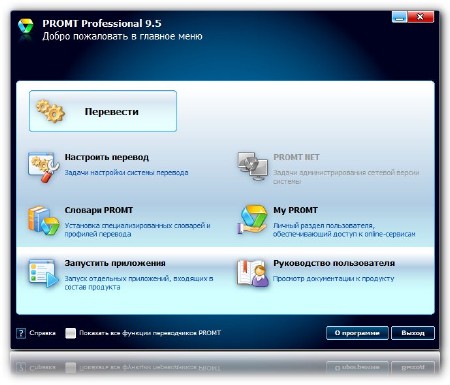Screen dimensions: 450x385
Task: Open the О программе button
Action: pyautogui.click(x=357, y=333)
